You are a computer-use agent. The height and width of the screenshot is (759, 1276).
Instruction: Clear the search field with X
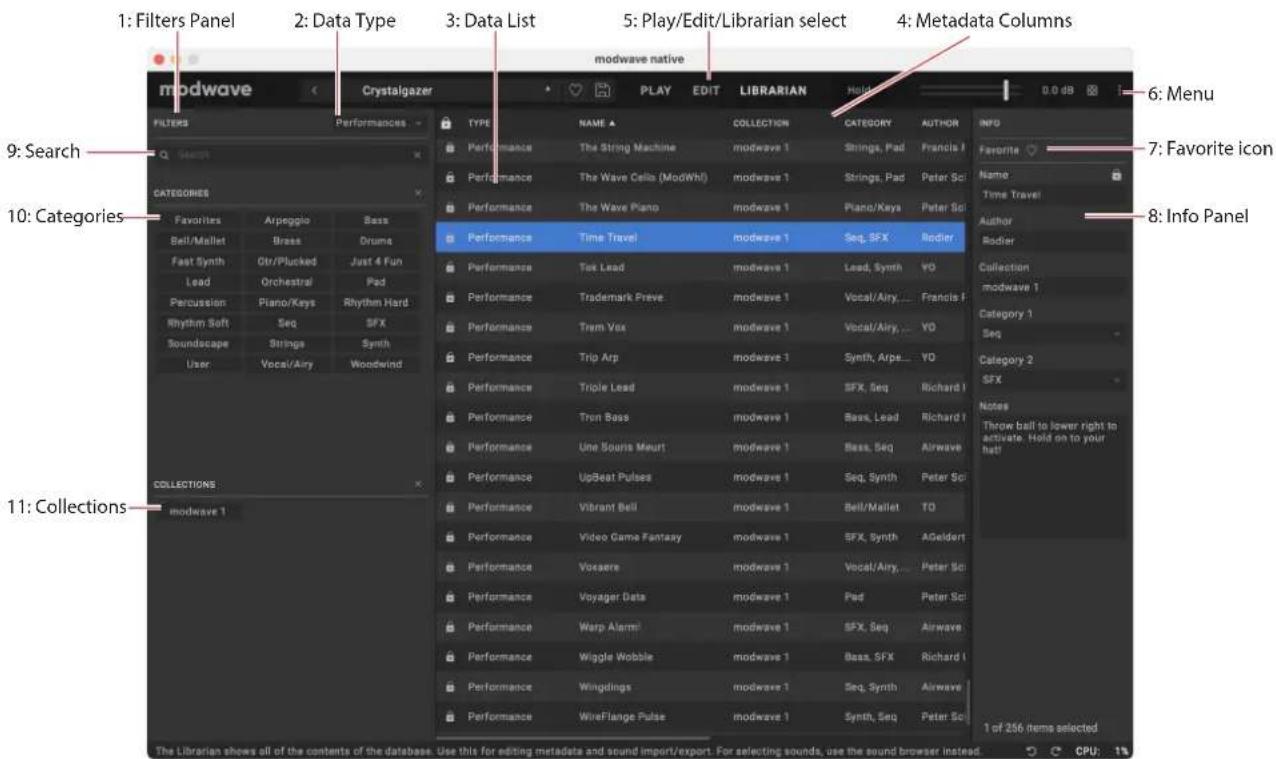click(x=417, y=156)
